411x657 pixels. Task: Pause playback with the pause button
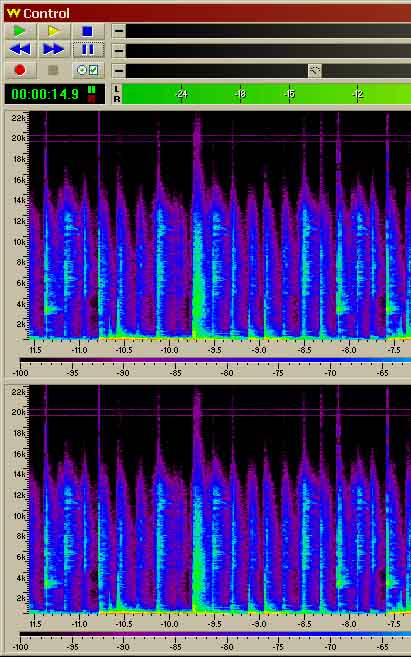tap(88, 50)
